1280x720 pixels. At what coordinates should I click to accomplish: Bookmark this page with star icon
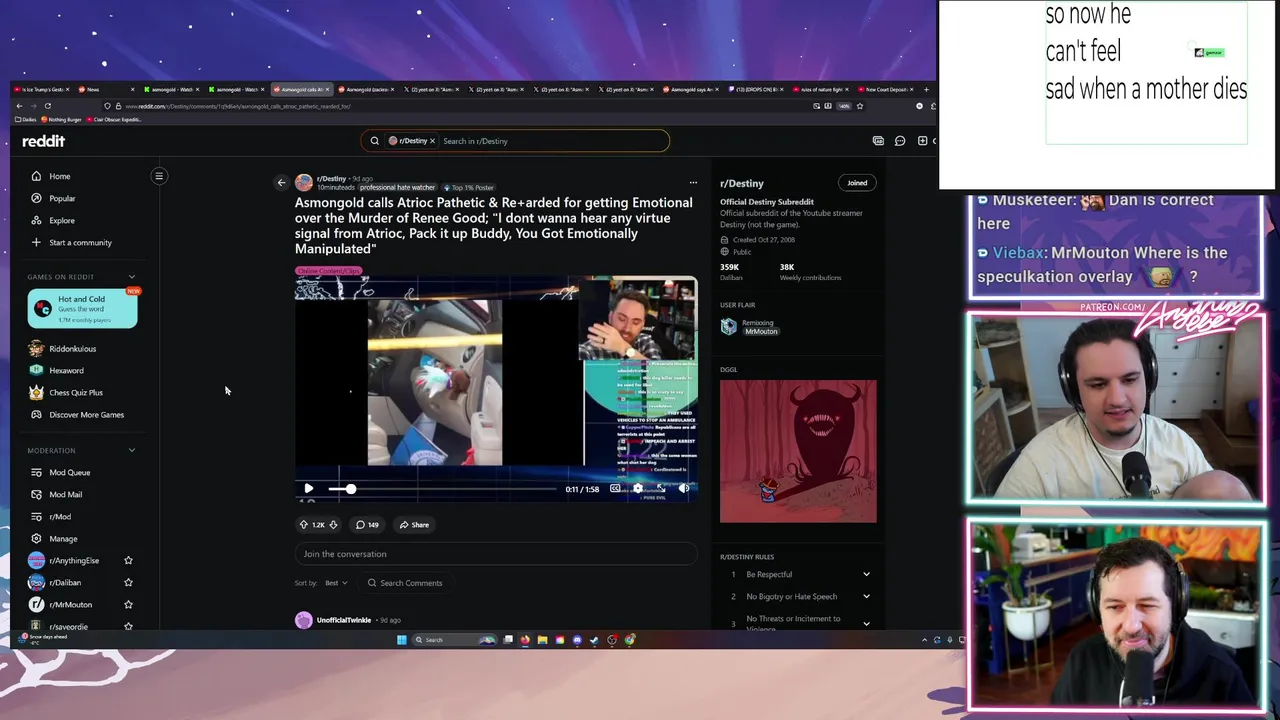click(860, 106)
